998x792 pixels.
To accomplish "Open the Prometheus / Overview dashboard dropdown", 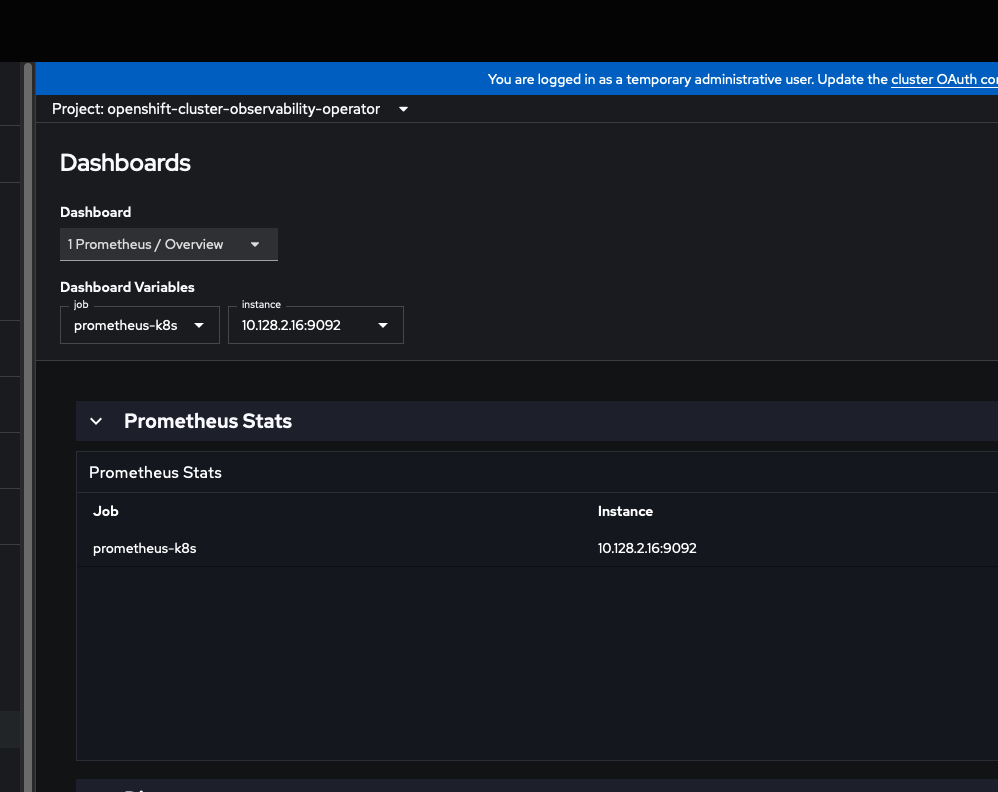I will coord(169,244).
